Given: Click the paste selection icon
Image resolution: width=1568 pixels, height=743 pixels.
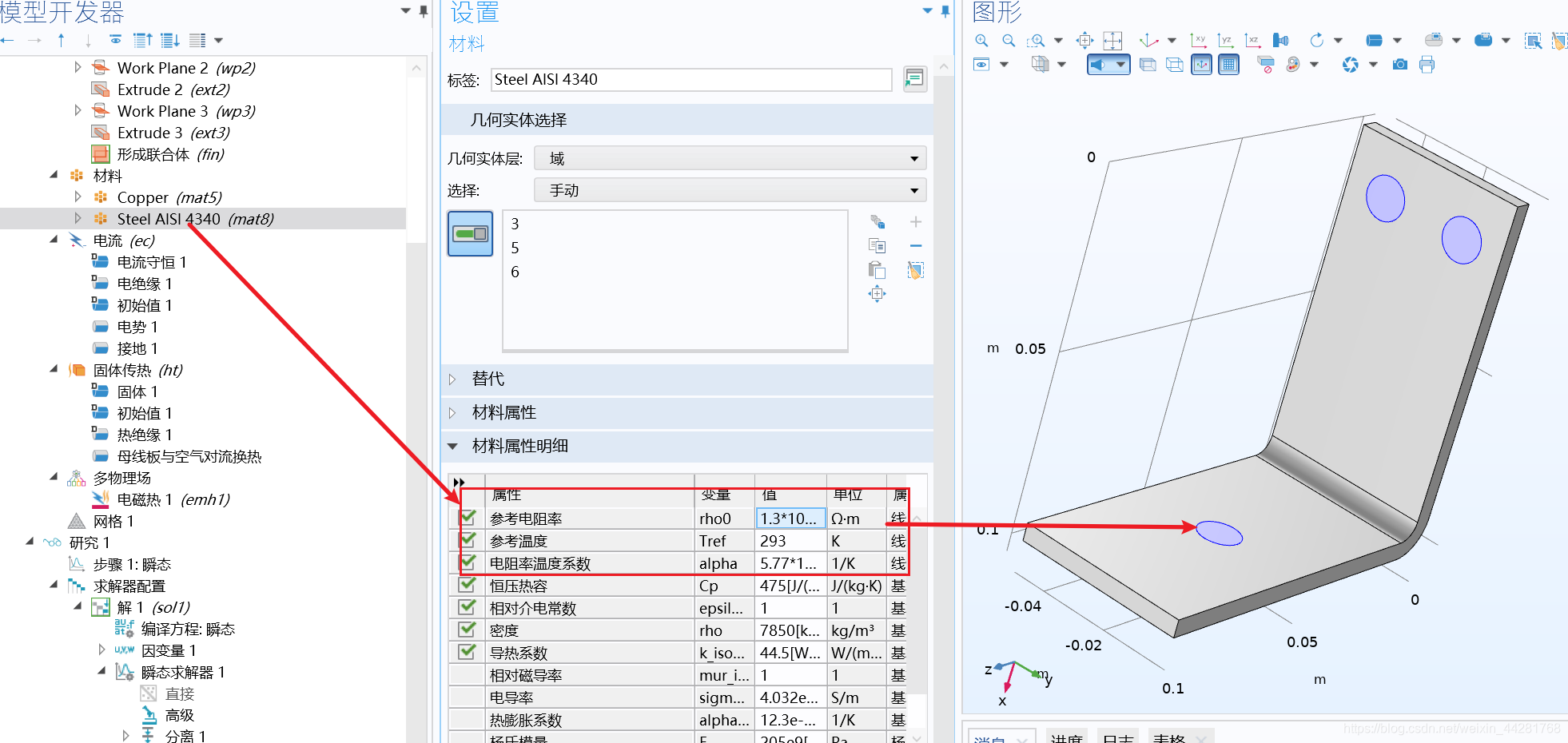Looking at the screenshot, I should pyautogui.click(x=877, y=270).
